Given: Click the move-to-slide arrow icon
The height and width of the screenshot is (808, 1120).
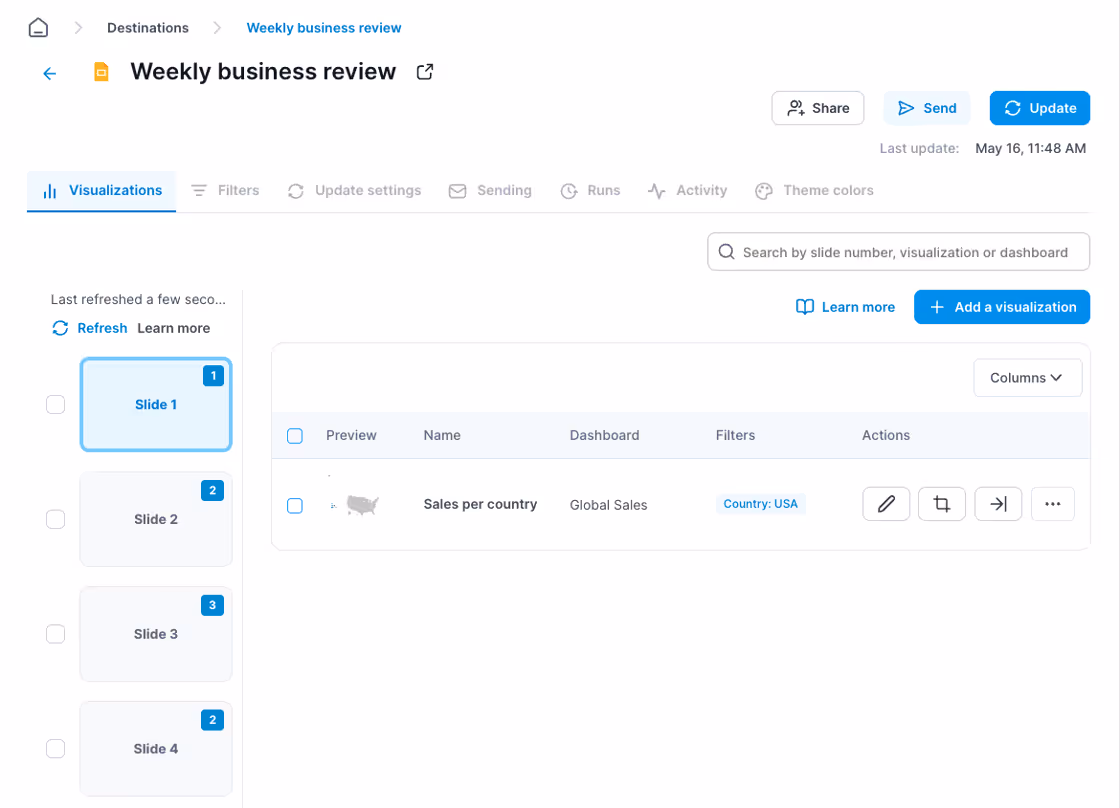Looking at the screenshot, I should tap(998, 504).
